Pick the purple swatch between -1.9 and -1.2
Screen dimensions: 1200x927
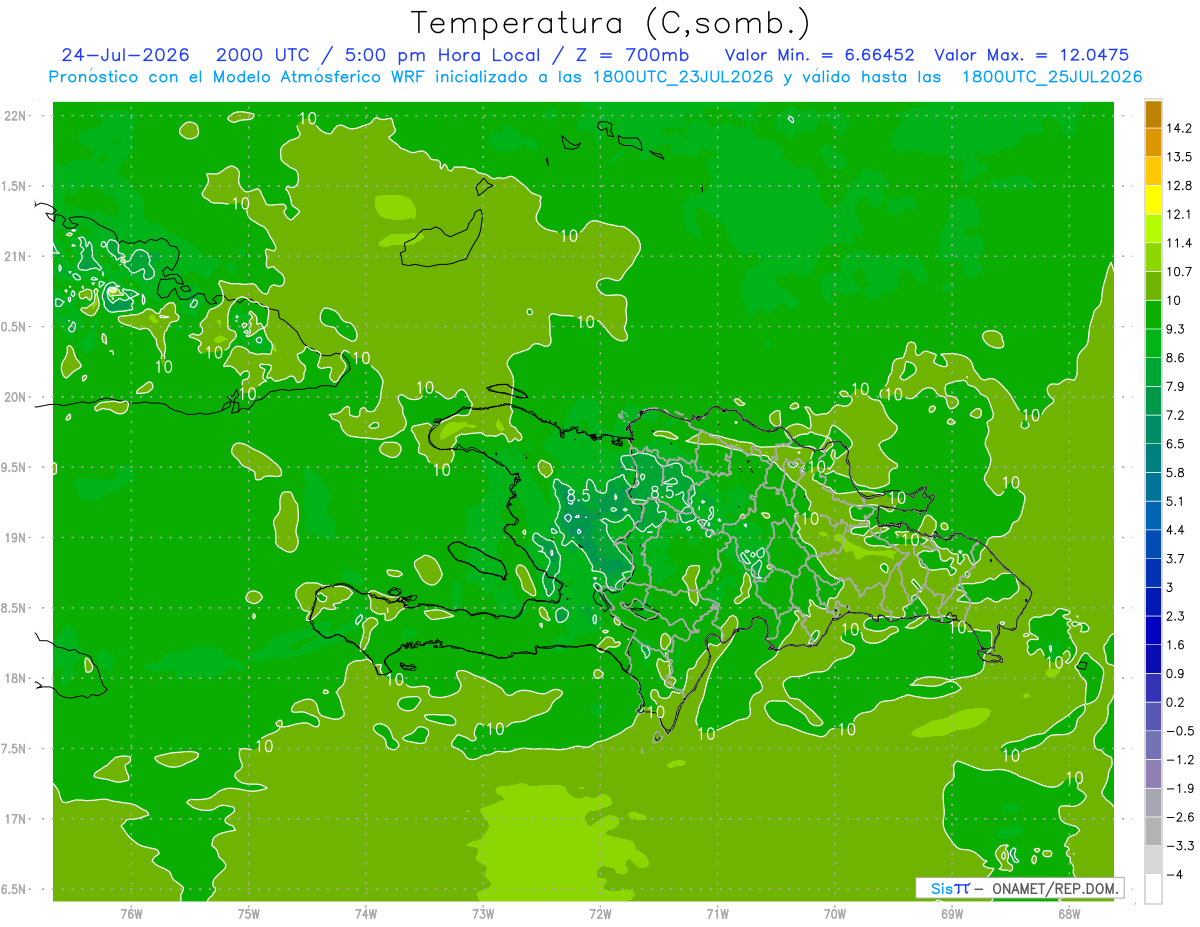pyautogui.click(x=1153, y=774)
